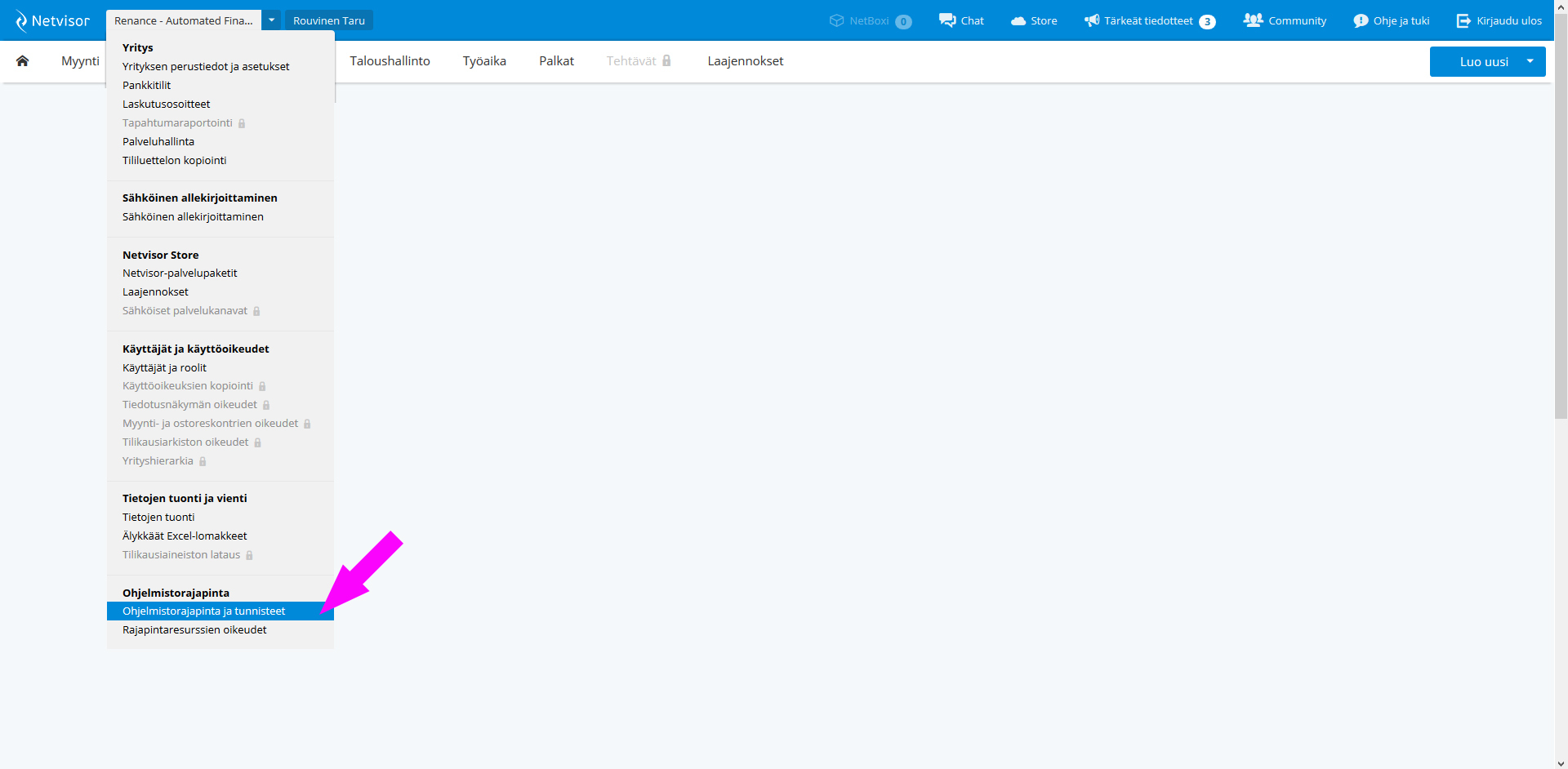This screenshot has height=769, width=1568.
Task: Open Tärkeät tiedotteet megaphone
Action: click(1092, 20)
